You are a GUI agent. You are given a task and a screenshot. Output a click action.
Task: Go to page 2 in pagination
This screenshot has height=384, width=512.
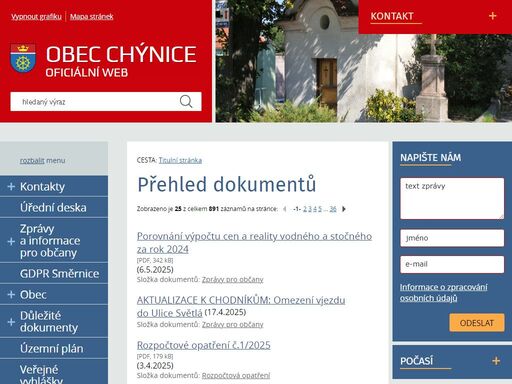[305, 209]
